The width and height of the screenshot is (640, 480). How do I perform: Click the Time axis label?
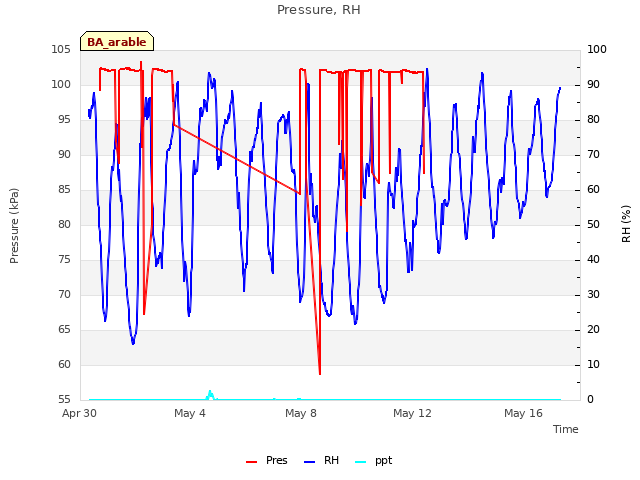click(x=566, y=429)
